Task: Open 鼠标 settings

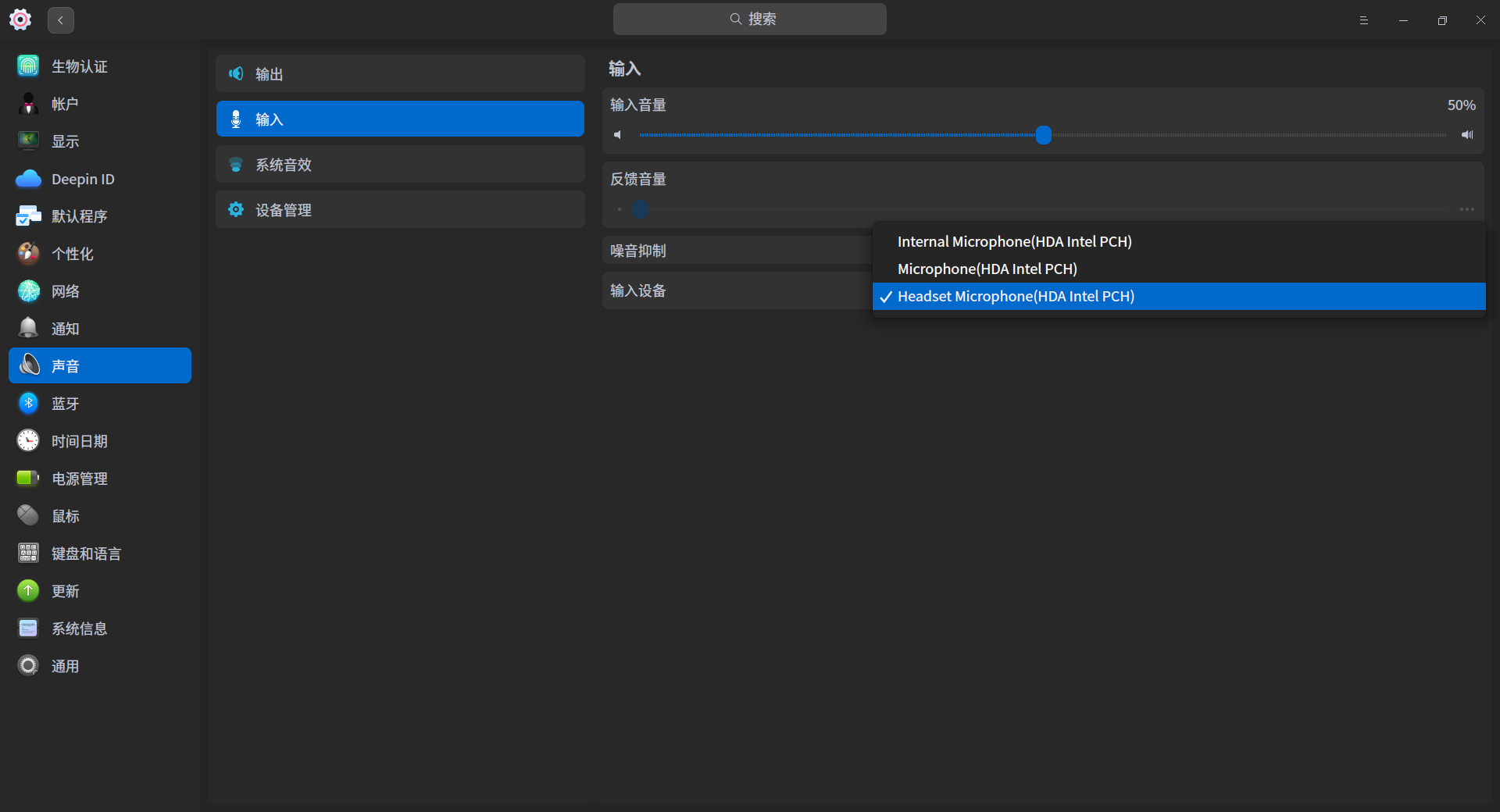Action: (x=100, y=516)
